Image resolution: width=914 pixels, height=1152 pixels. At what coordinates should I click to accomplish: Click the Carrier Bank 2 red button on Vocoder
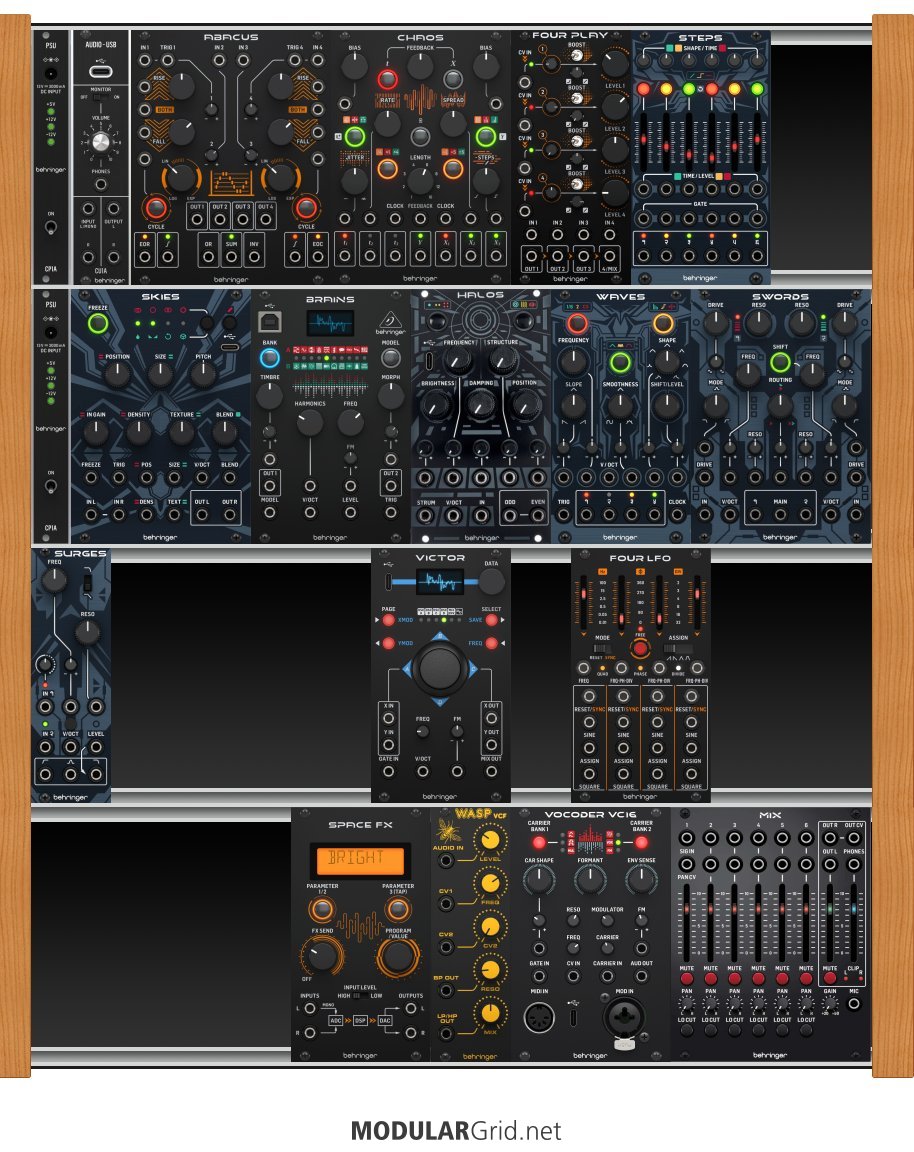click(641, 843)
